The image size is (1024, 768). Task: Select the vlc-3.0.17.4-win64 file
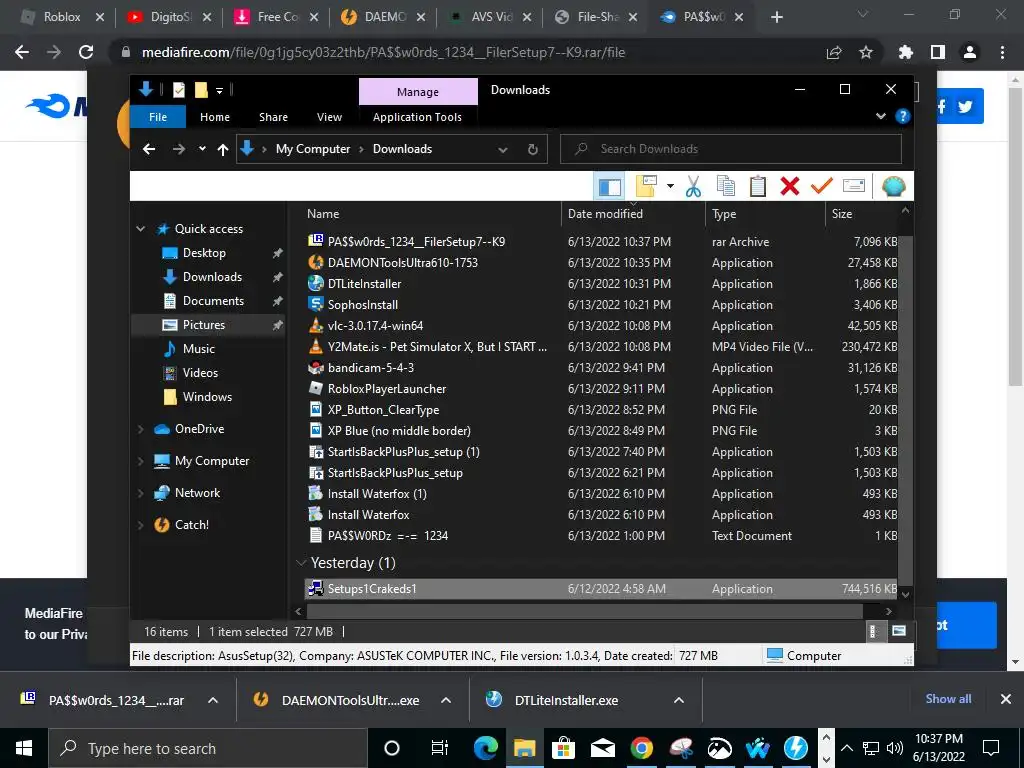pyautogui.click(x=376, y=325)
